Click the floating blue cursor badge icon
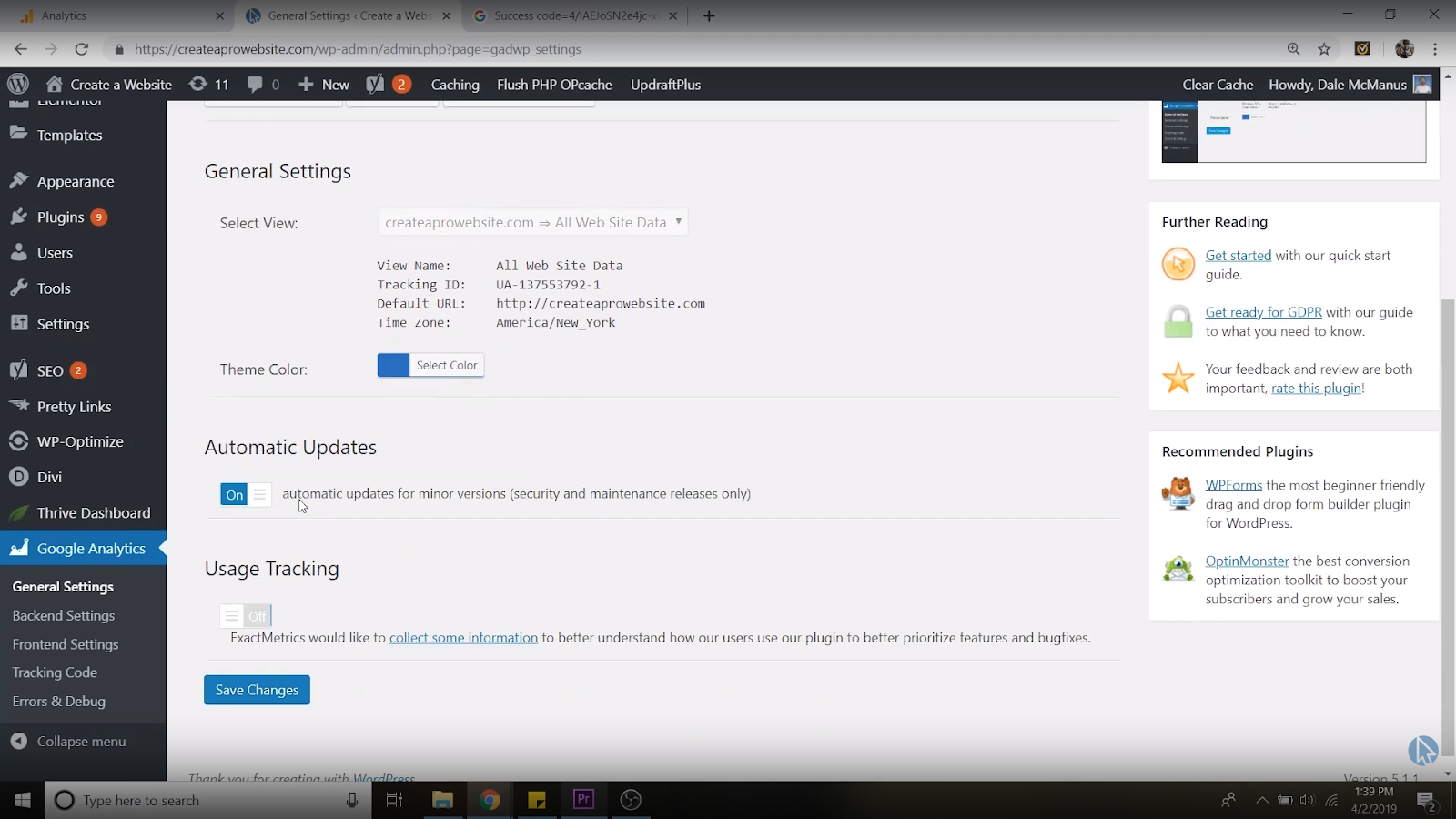 (x=1422, y=751)
